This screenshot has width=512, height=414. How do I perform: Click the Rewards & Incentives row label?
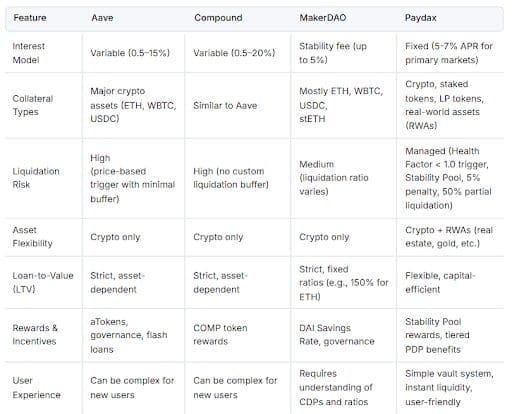pyautogui.click(x=35, y=335)
